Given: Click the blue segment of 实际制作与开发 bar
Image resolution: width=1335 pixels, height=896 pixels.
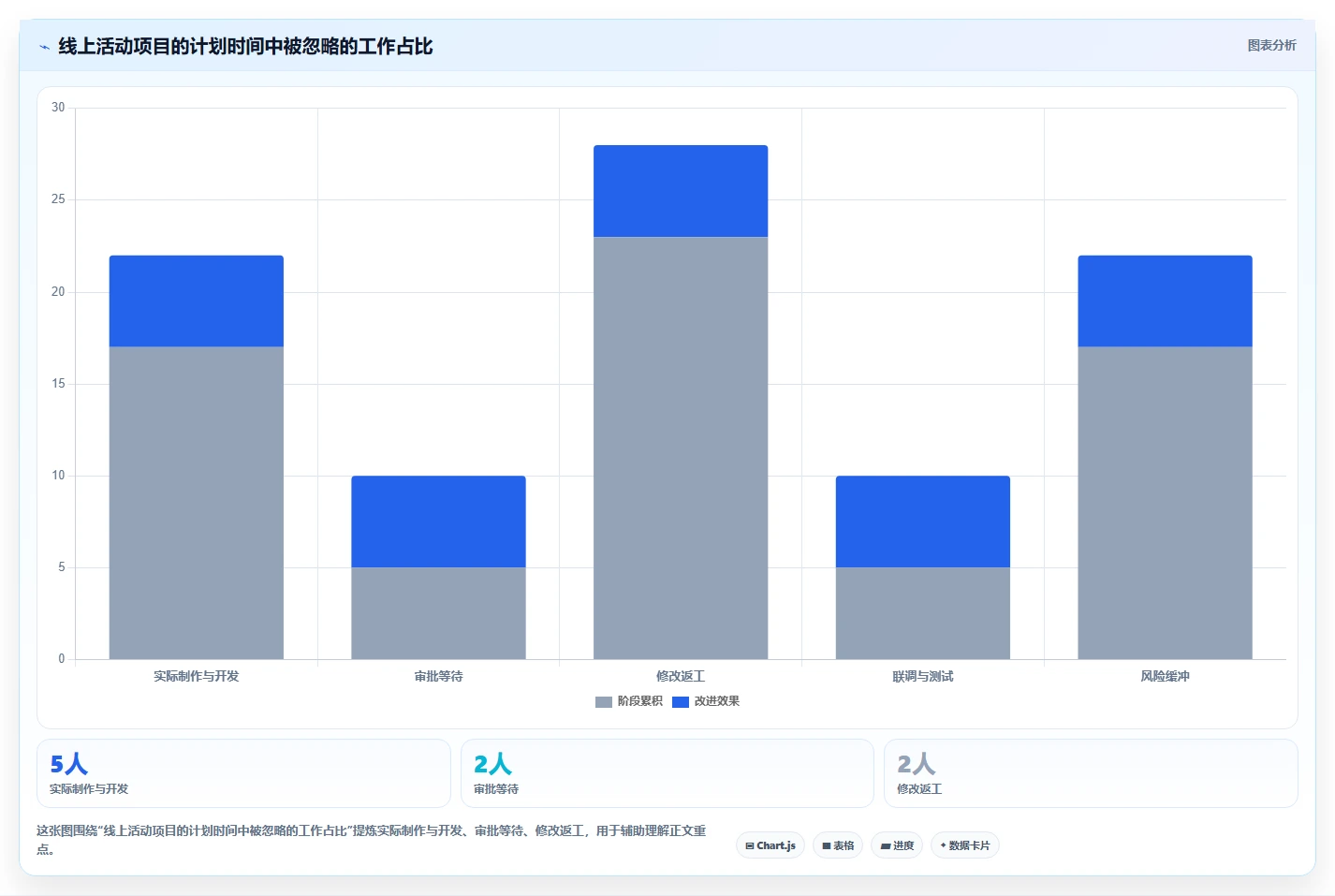Looking at the screenshot, I should [197, 301].
